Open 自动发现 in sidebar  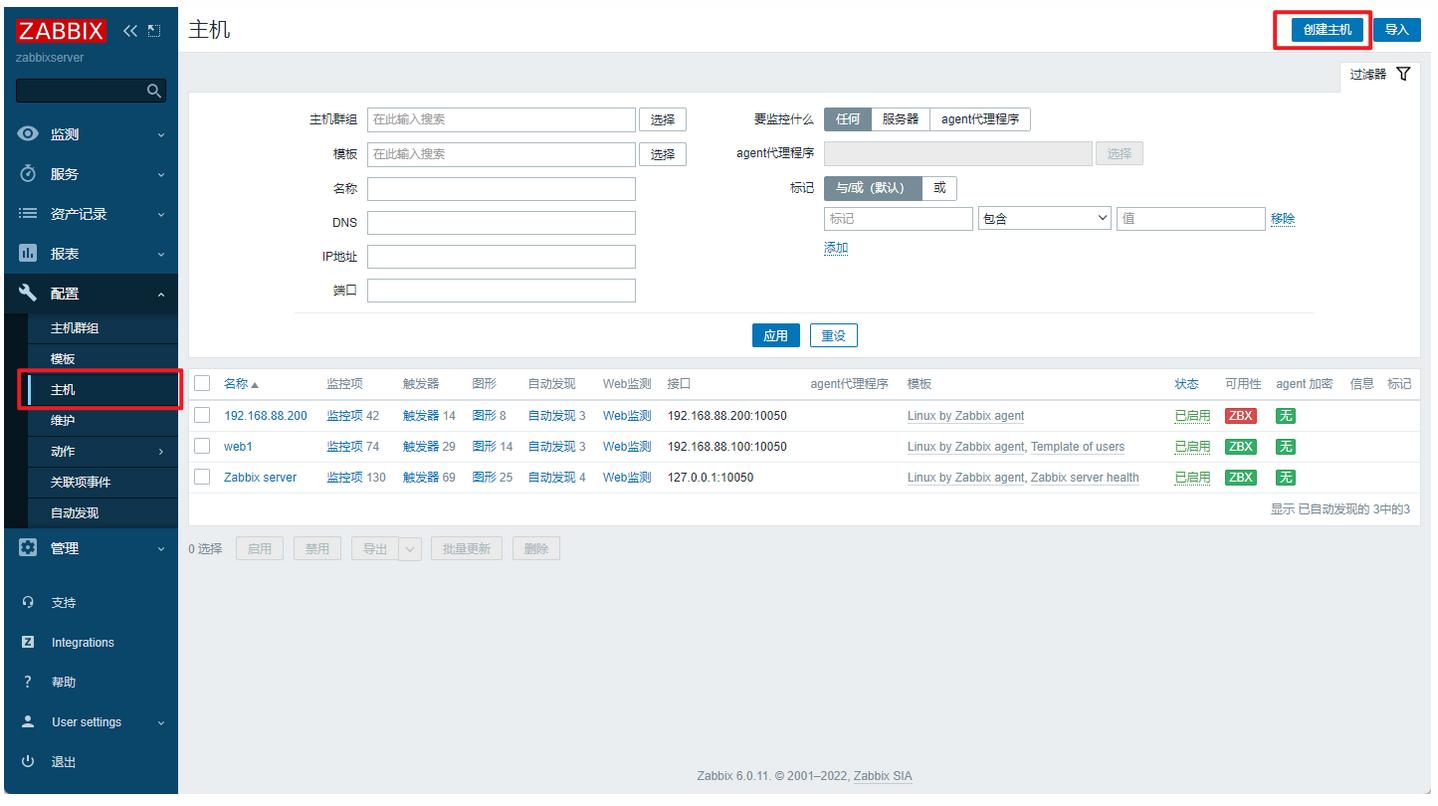(75, 513)
